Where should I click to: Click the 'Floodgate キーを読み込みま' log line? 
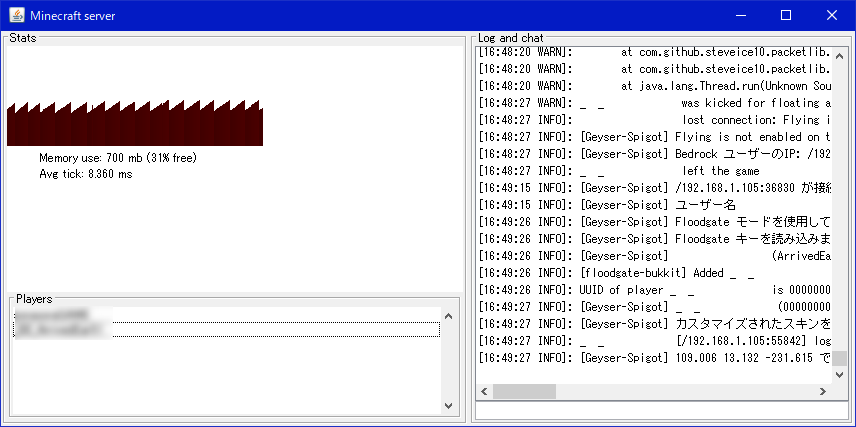tap(655, 239)
